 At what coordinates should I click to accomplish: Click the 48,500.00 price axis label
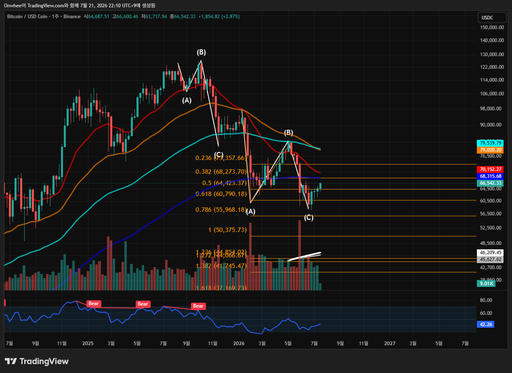point(491,243)
